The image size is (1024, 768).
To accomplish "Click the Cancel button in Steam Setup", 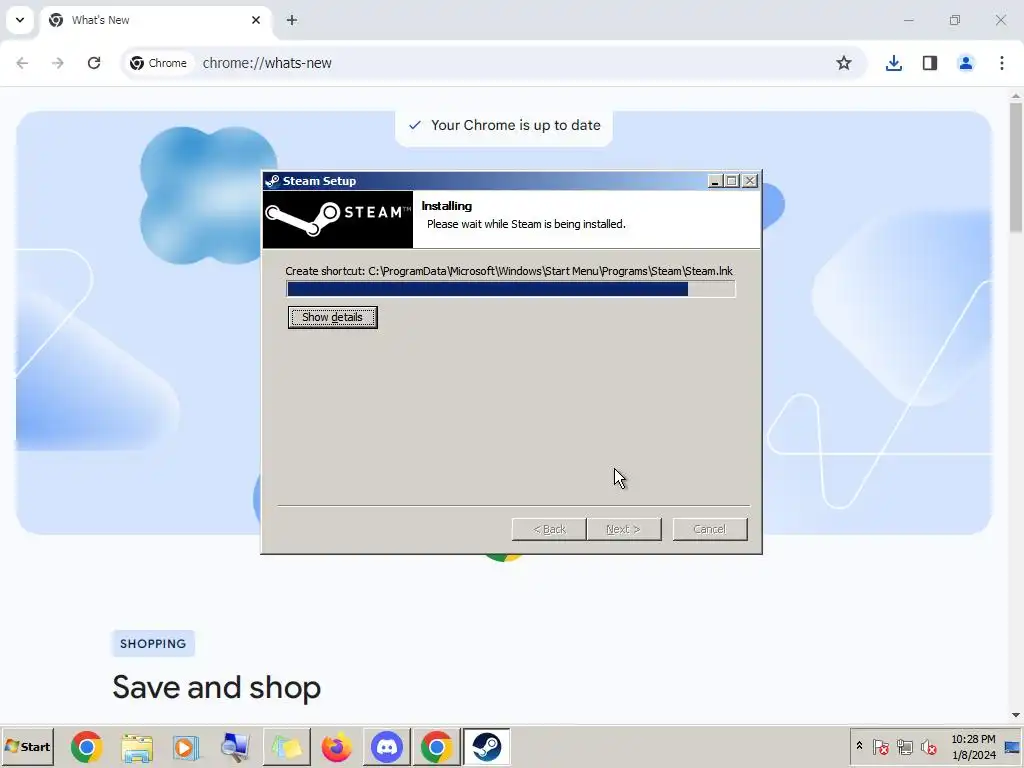I will [710, 529].
